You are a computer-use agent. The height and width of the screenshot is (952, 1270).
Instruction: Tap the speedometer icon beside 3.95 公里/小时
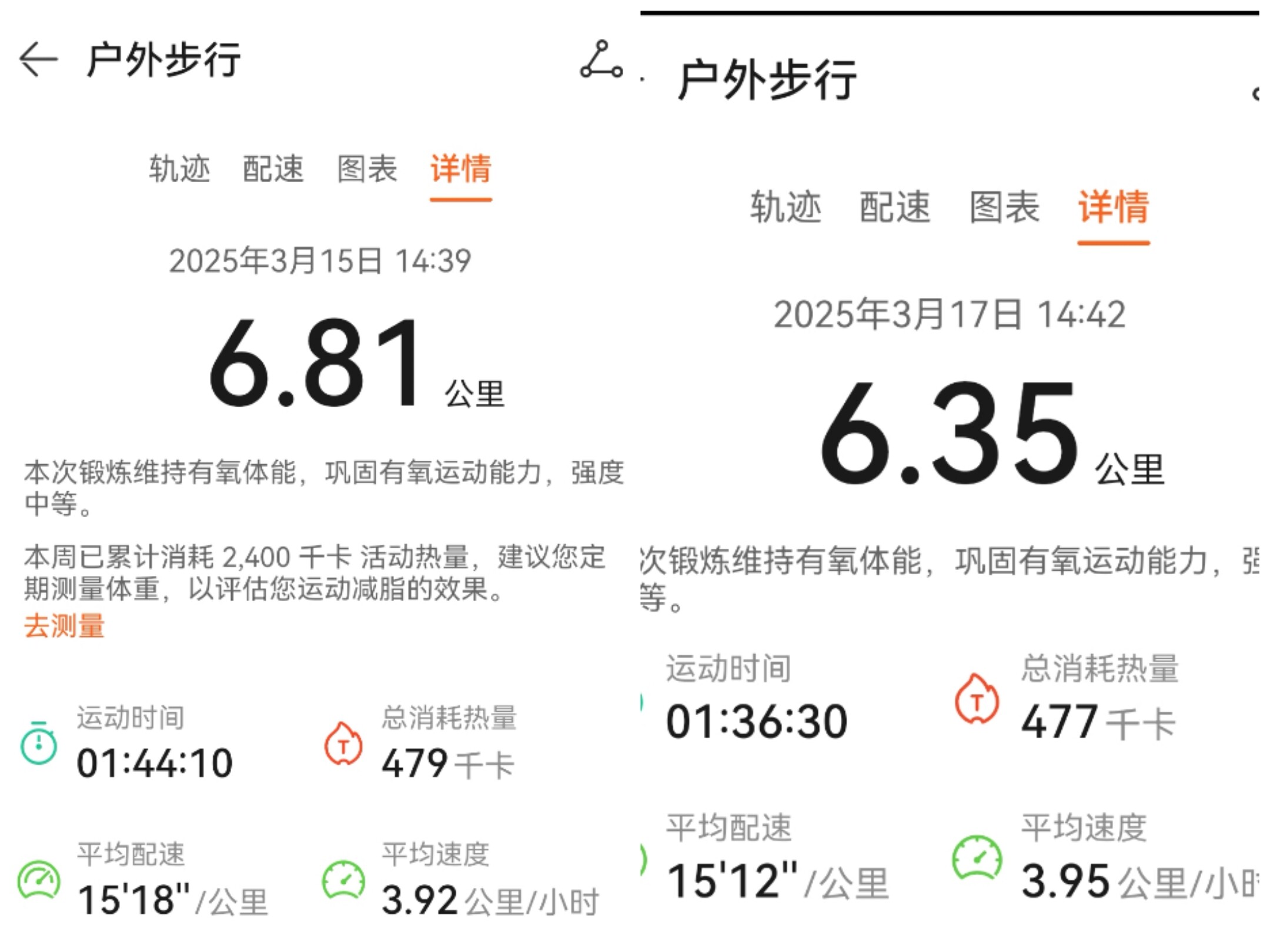pos(977,859)
